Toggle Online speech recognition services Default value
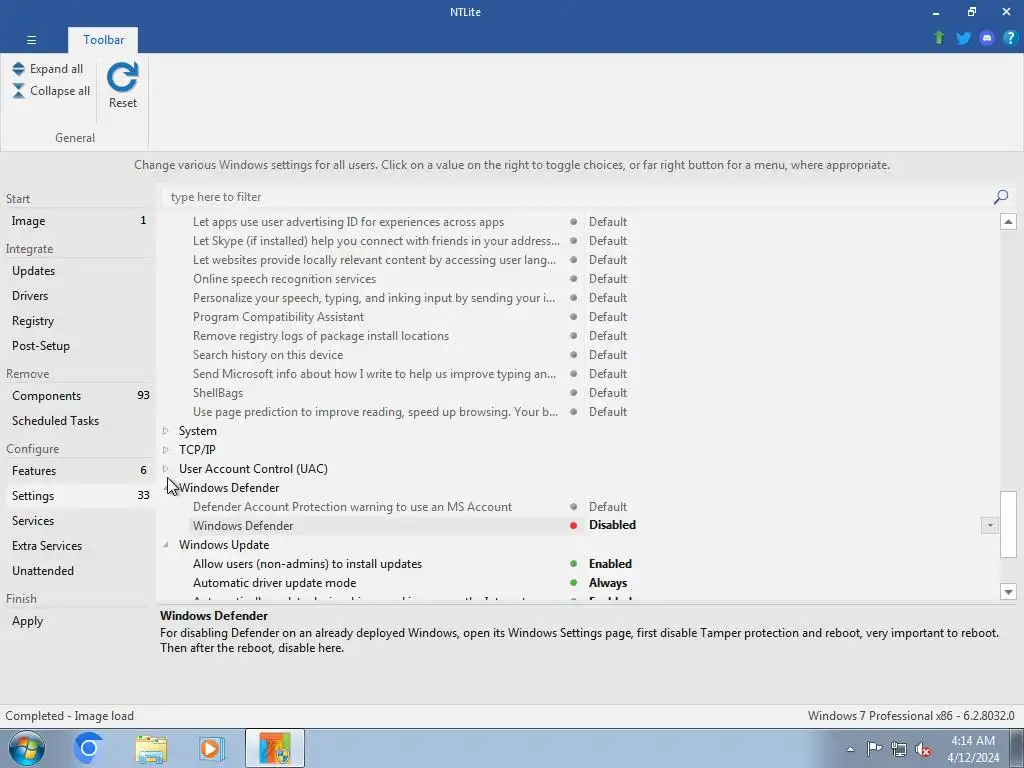Viewport: 1024px width, 768px height. pyautogui.click(x=607, y=279)
